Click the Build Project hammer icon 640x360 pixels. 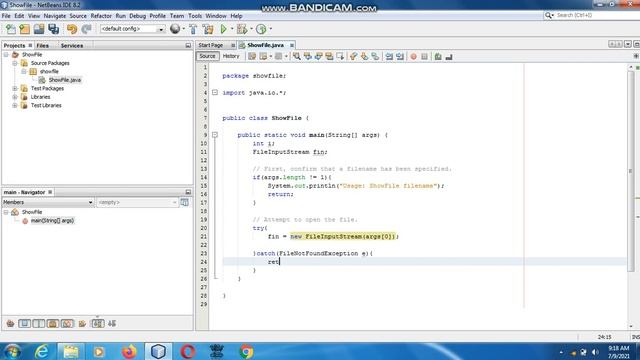pos(193,29)
